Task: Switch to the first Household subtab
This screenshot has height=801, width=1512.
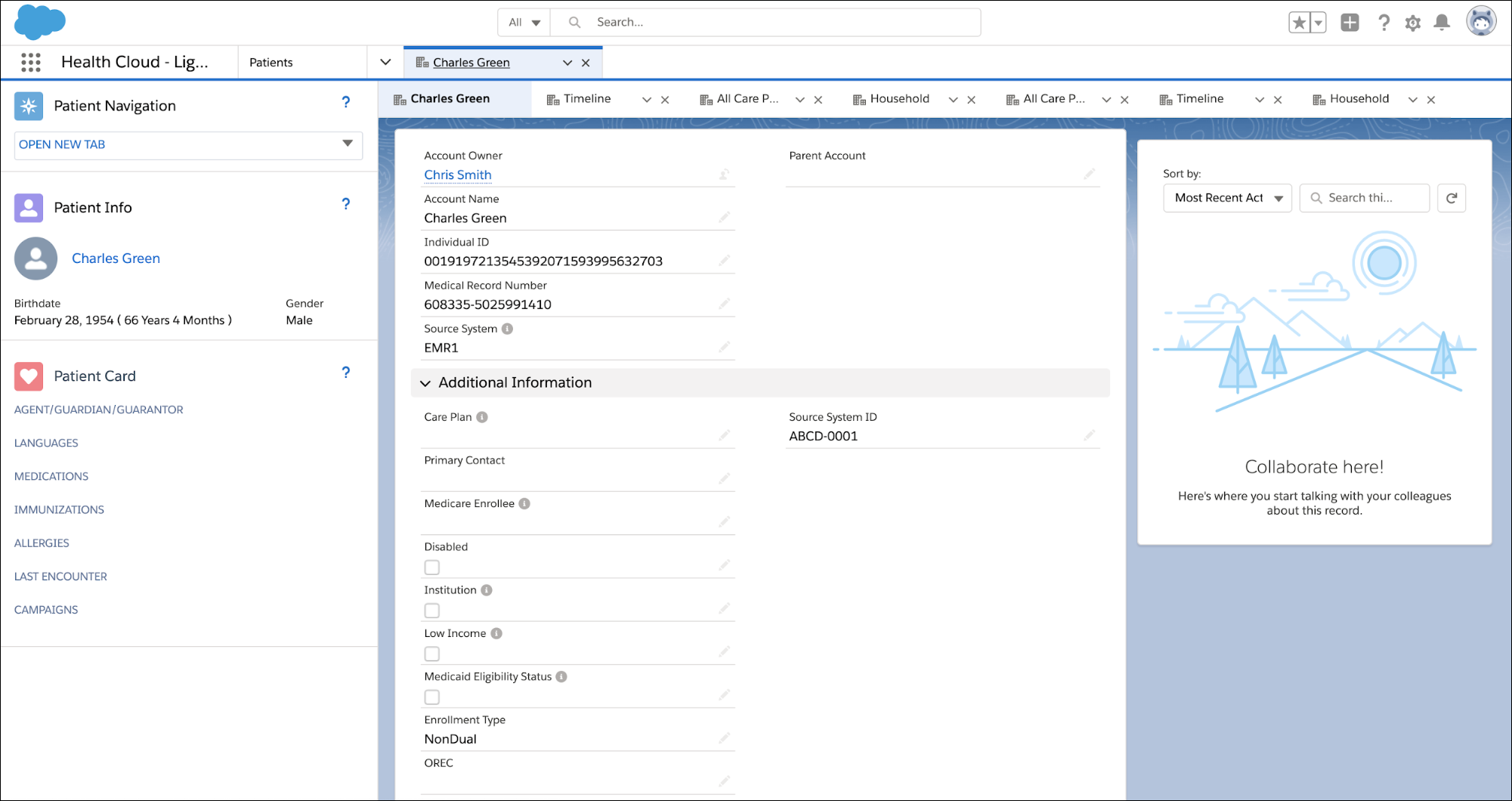Action: click(x=899, y=99)
